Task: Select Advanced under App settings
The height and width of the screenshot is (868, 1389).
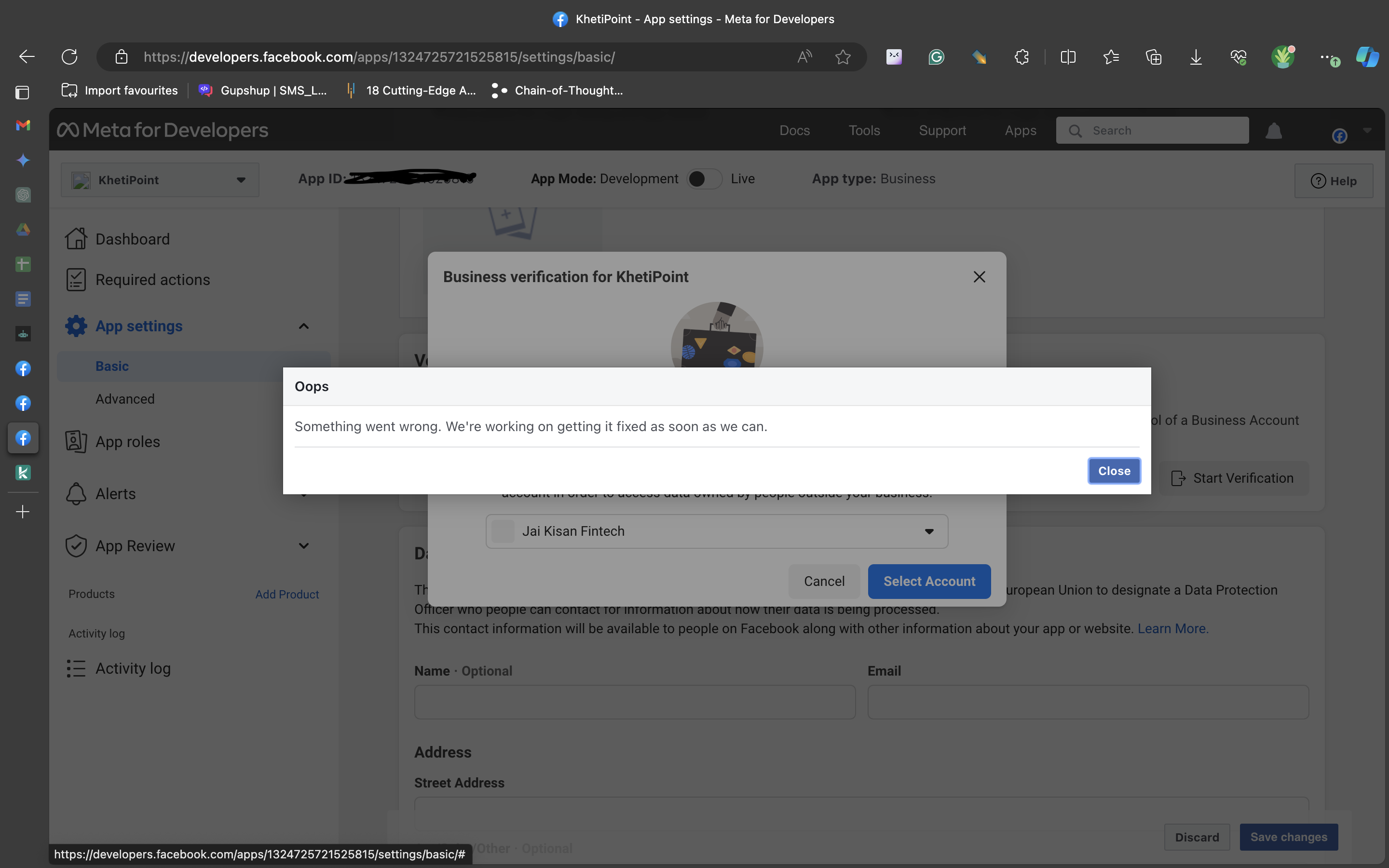Action: pyautogui.click(x=125, y=399)
